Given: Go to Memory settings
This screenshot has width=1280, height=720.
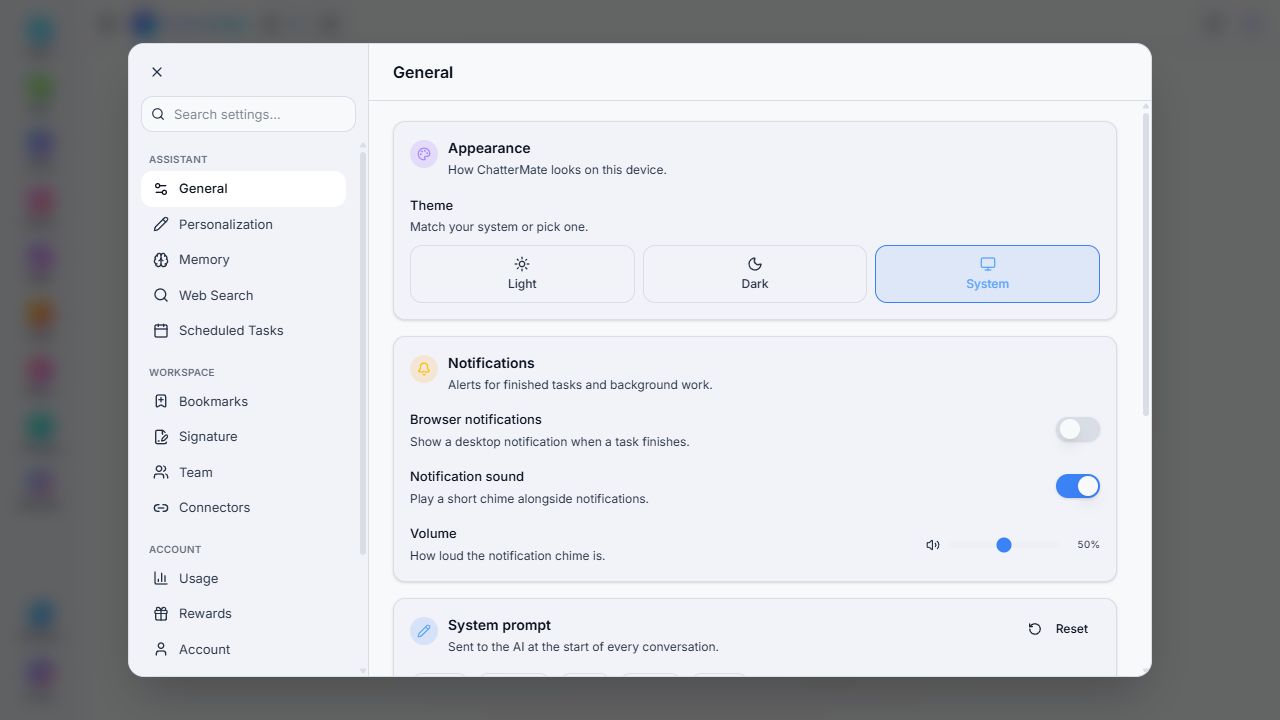Looking at the screenshot, I should point(243,260).
